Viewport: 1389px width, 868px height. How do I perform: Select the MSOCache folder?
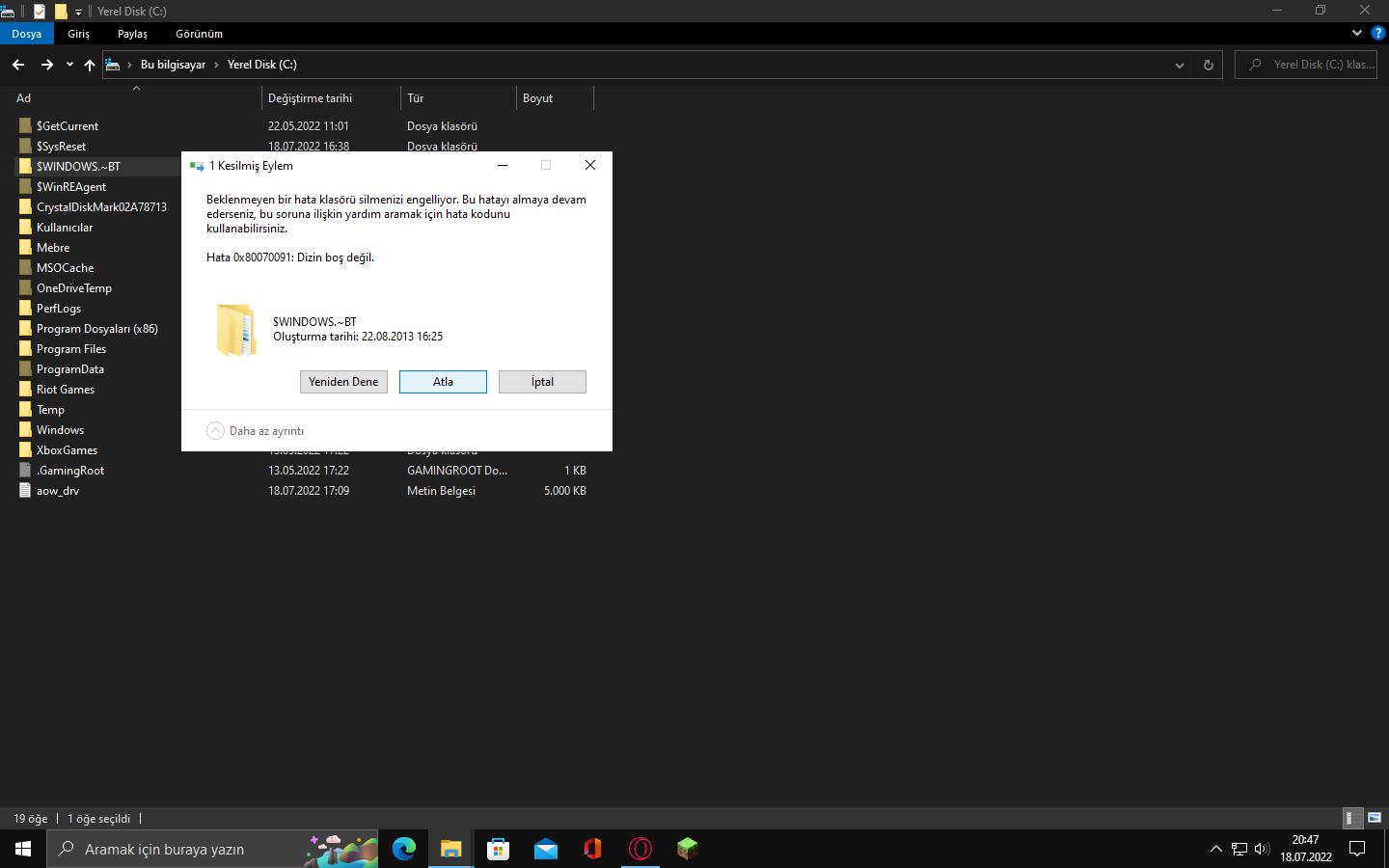pos(66,268)
